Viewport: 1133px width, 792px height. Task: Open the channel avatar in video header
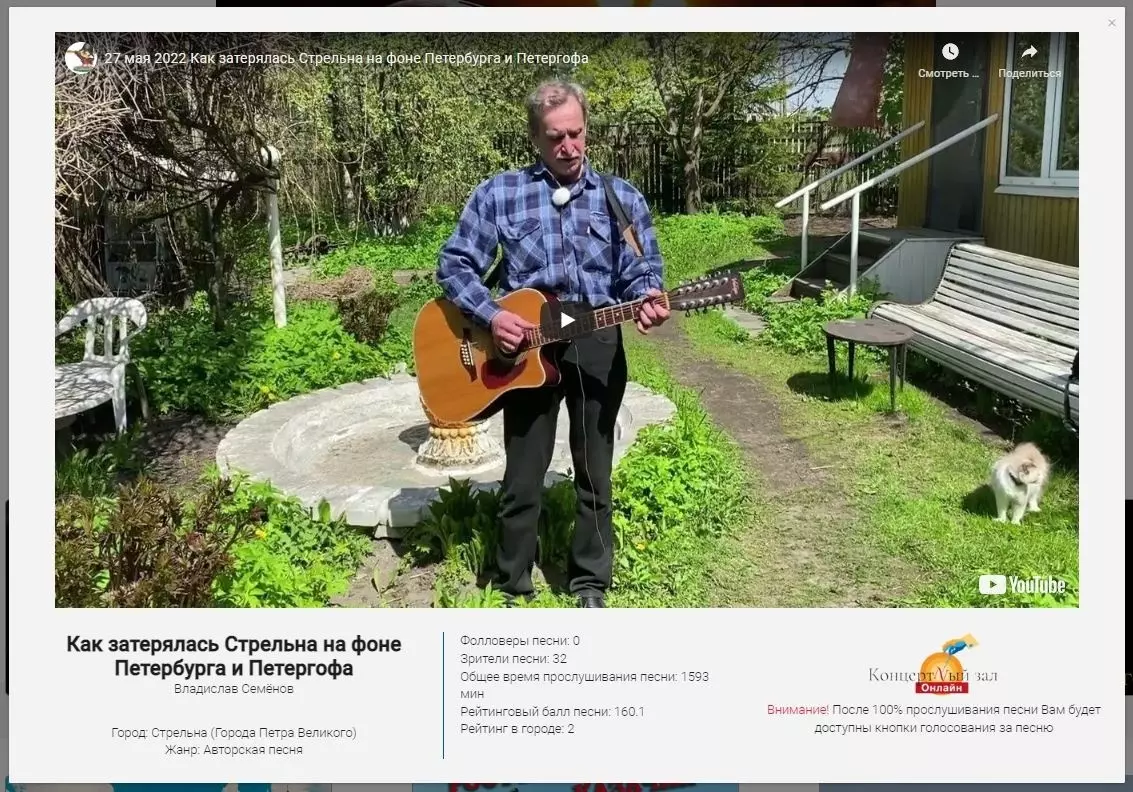pos(80,58)
